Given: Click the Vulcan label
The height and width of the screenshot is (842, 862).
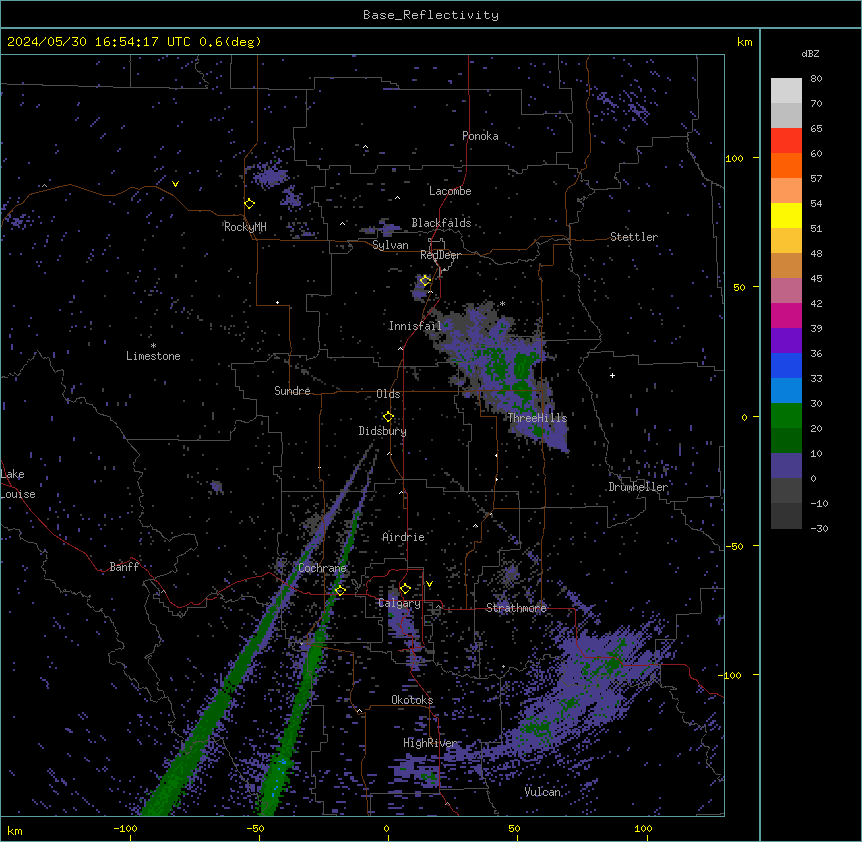Looking at the screenshot, I should (x=543, y=792).
